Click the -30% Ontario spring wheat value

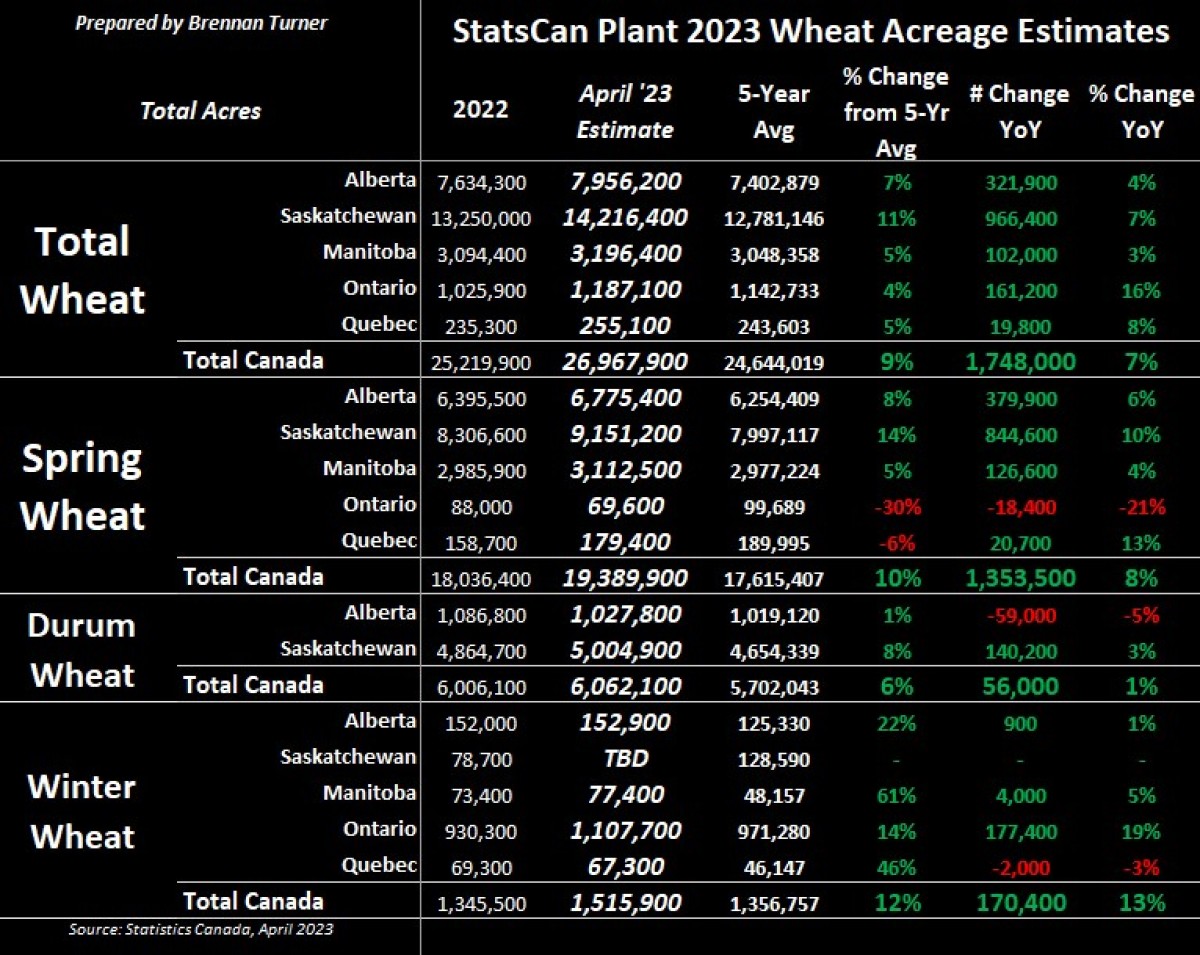pyautogui.click(x=897, y=507)
